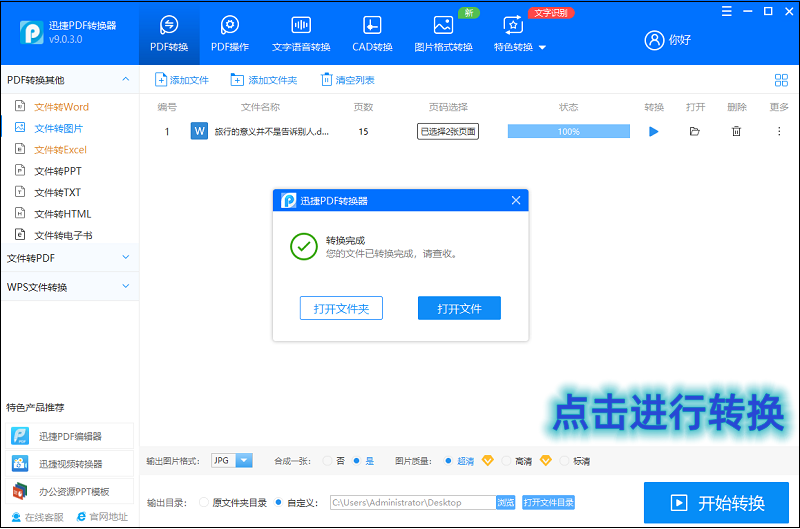This screenshot has height=529, width=800.
Task: Select 文件转图片 in sidebar
Action: click(x=58, y=128)
